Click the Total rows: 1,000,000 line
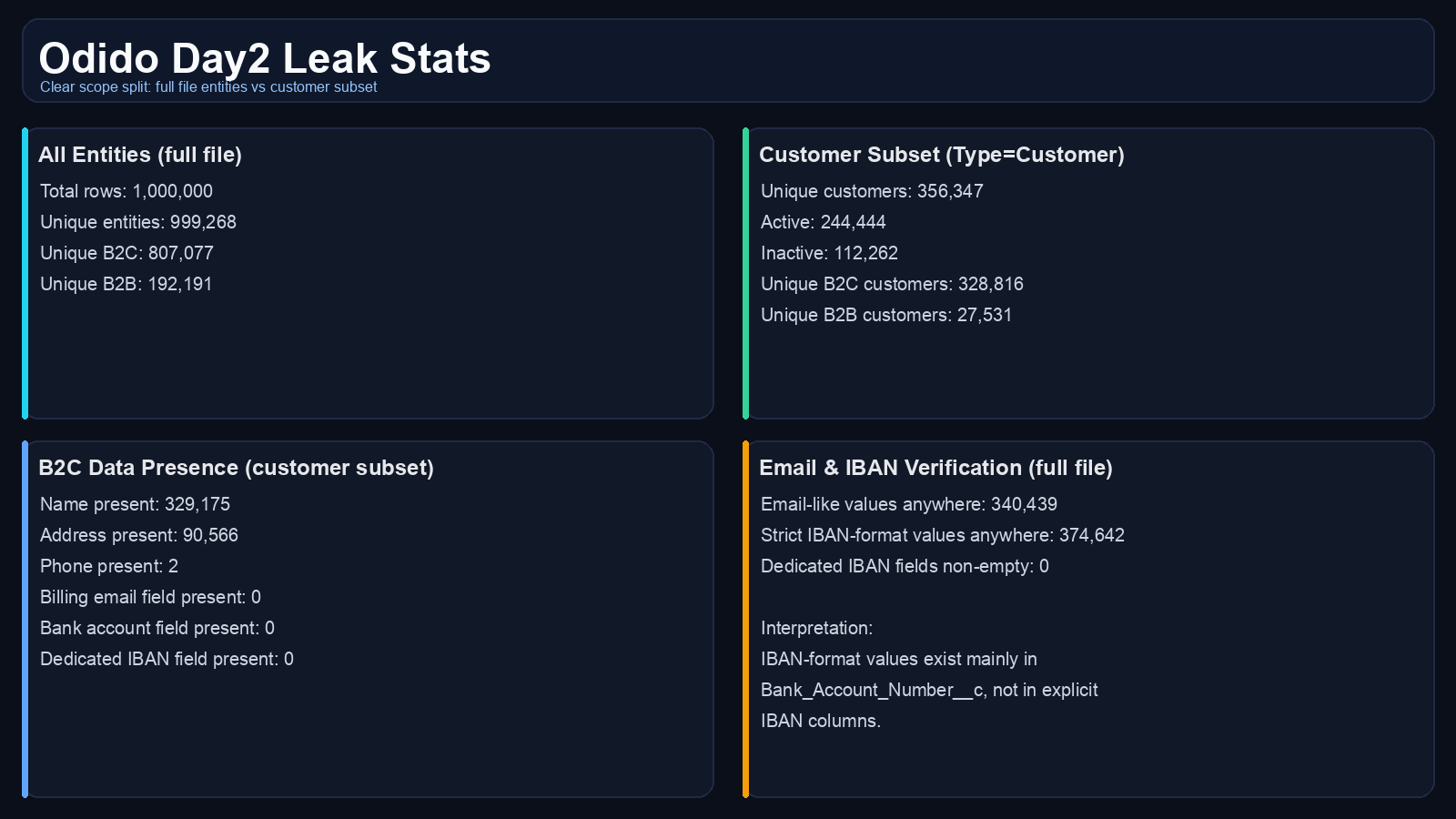The image size is (1456, 819). coord(126,191)
